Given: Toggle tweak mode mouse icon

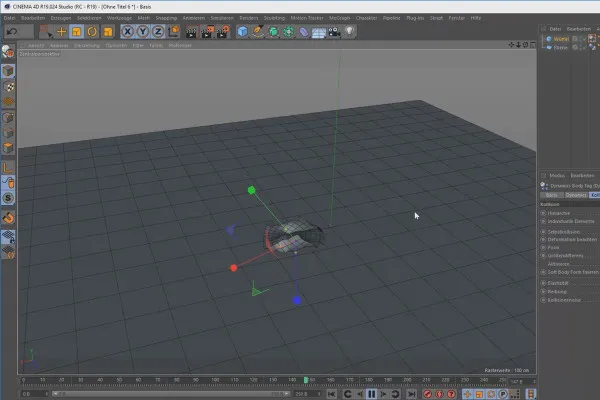Looking at the screenshot, I should 8,183.
